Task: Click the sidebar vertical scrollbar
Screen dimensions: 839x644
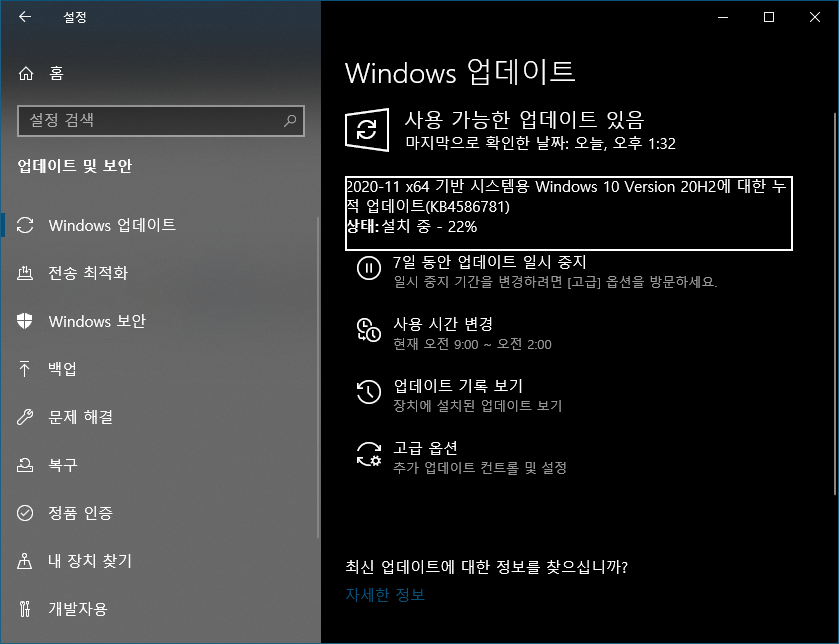Action: coord(318,378)
